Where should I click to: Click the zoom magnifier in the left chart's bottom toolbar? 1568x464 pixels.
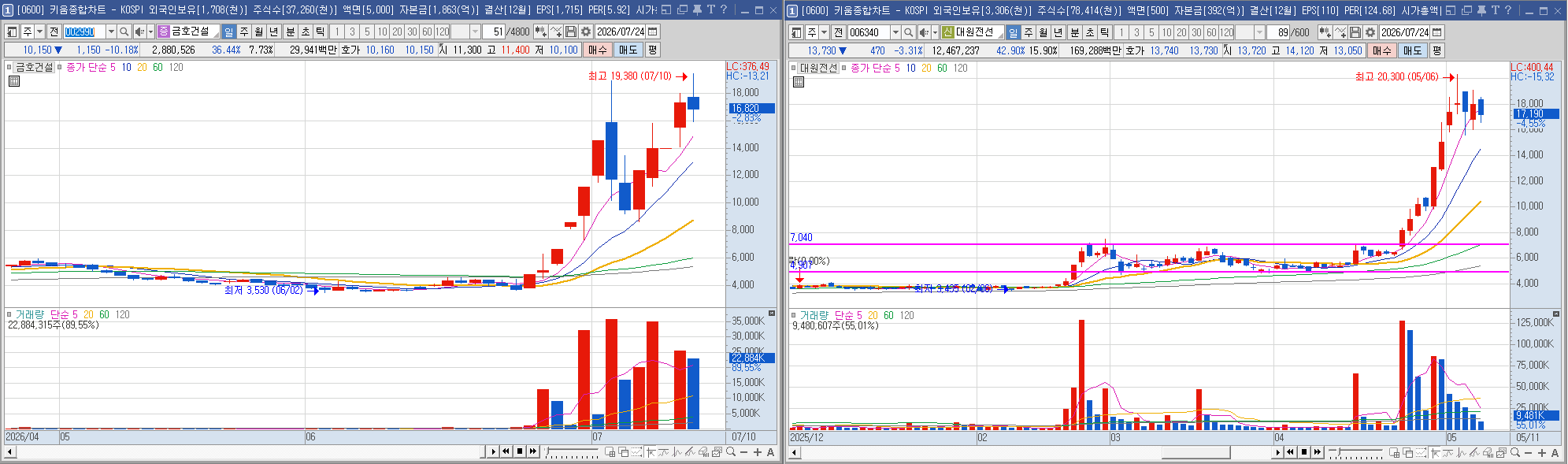coord(730,452)
